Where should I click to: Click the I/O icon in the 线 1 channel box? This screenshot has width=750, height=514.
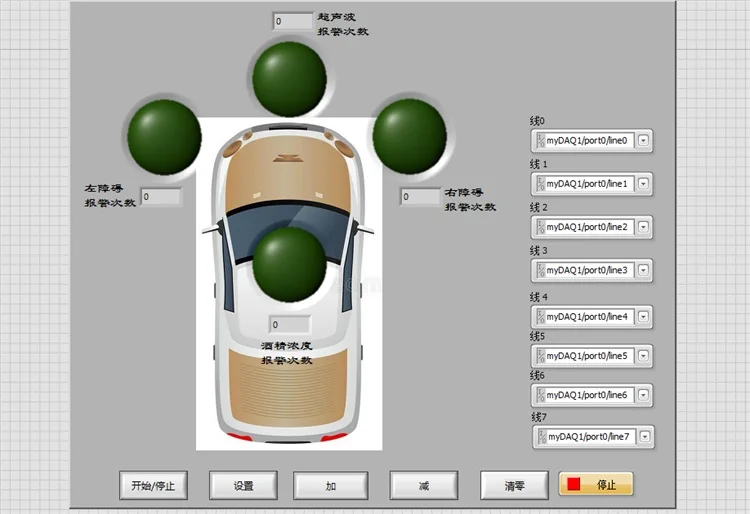pyautogui.click(x=540, y=184)
